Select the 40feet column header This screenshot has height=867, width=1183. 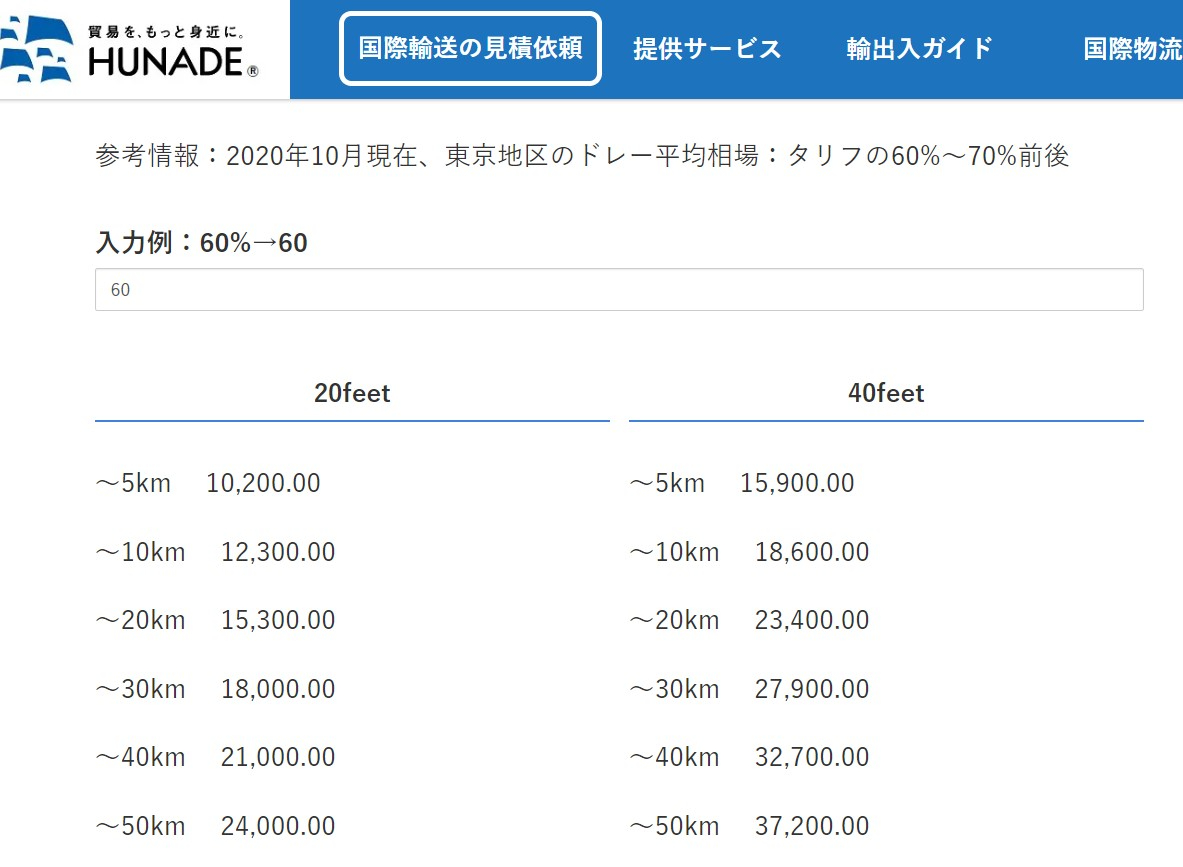885,392
